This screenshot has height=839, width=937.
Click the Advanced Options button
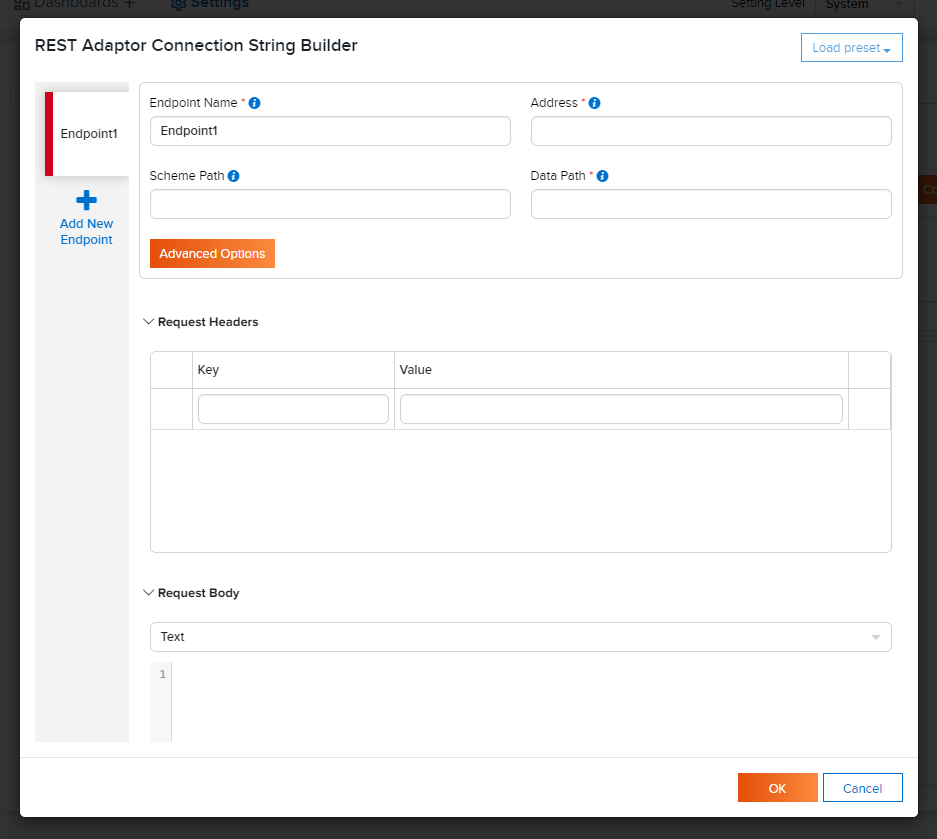pyautogui.click(x=212, y=253)
